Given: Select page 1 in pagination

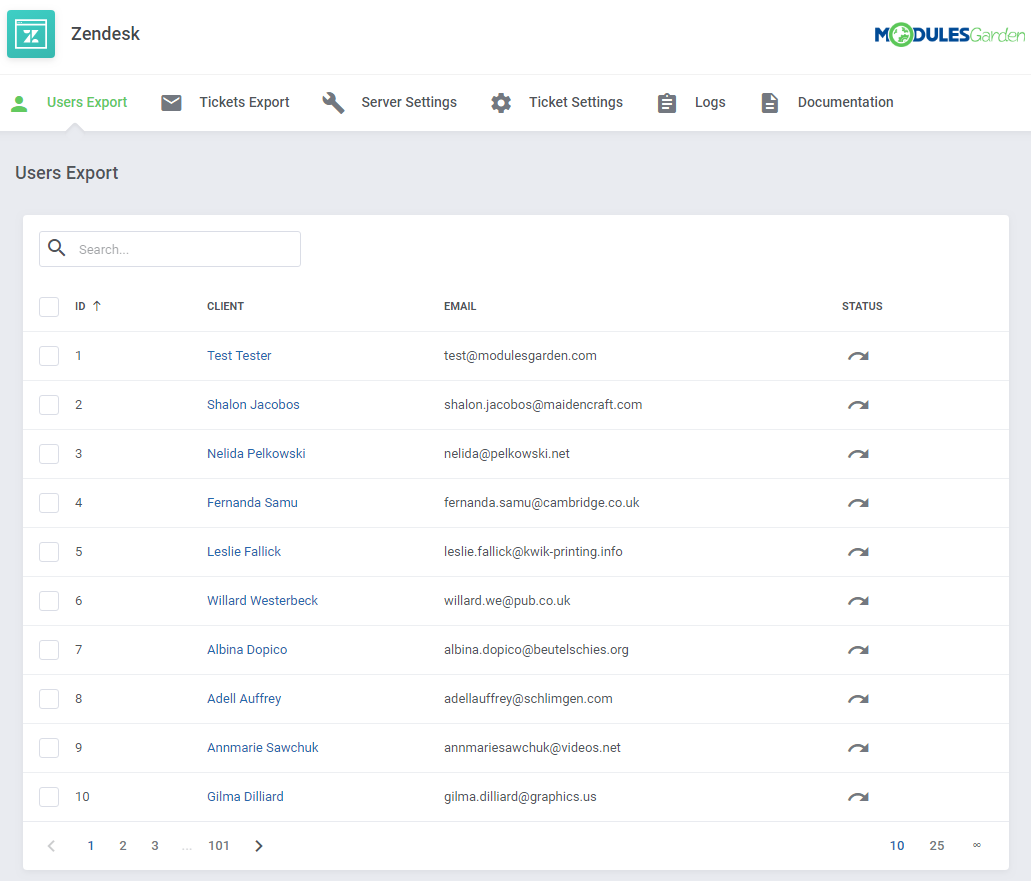Looking at the screenshot, I should (91, 845).
